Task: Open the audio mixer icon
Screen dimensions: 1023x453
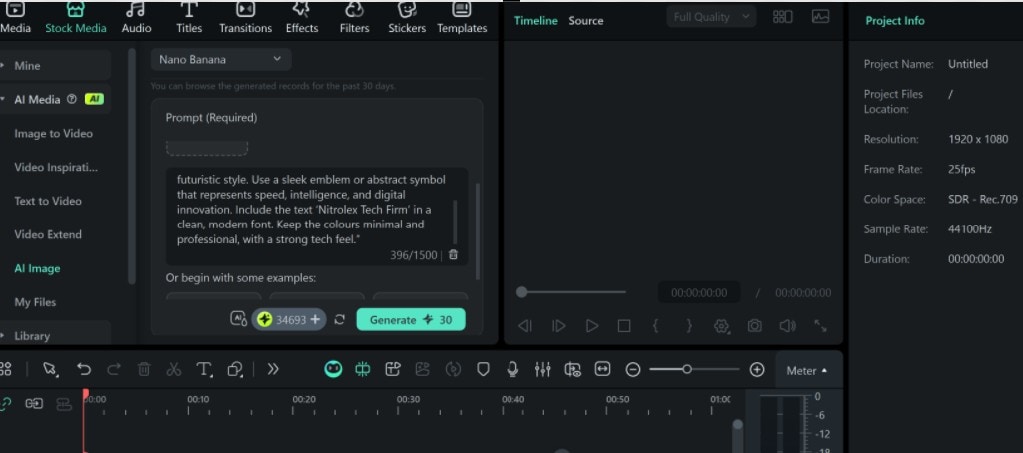Action: [x=542, y=369]
